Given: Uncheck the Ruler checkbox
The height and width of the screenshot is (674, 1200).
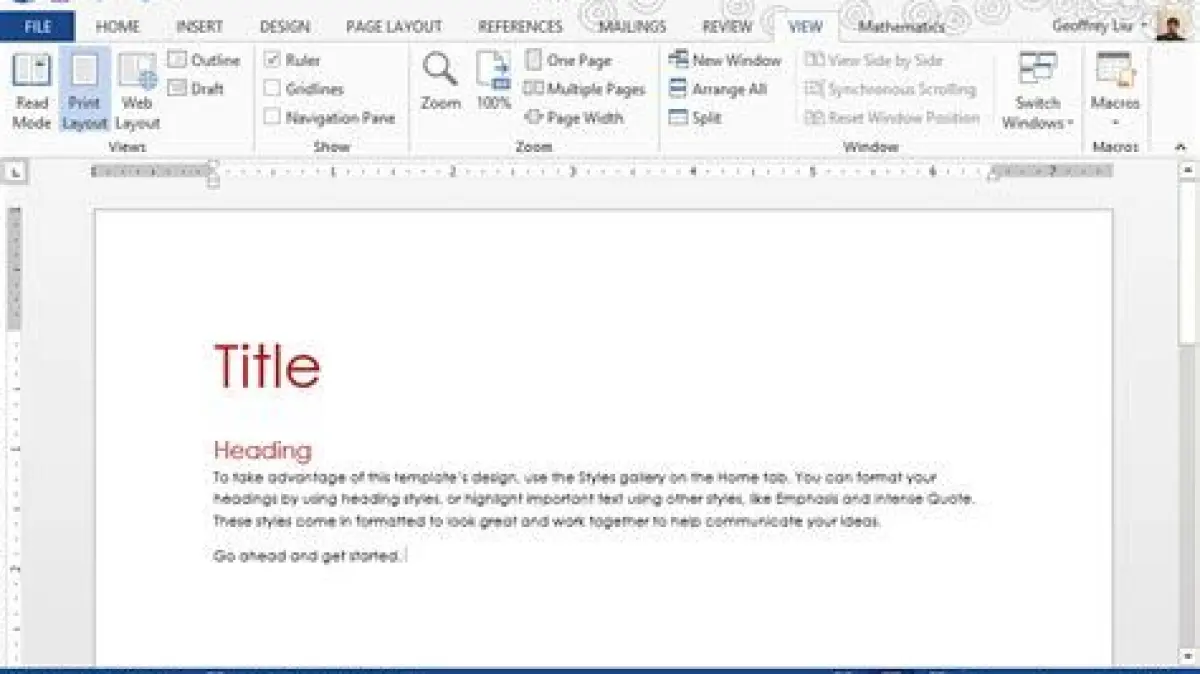Looking at the screenshot, I should click(x=272, y=60).
